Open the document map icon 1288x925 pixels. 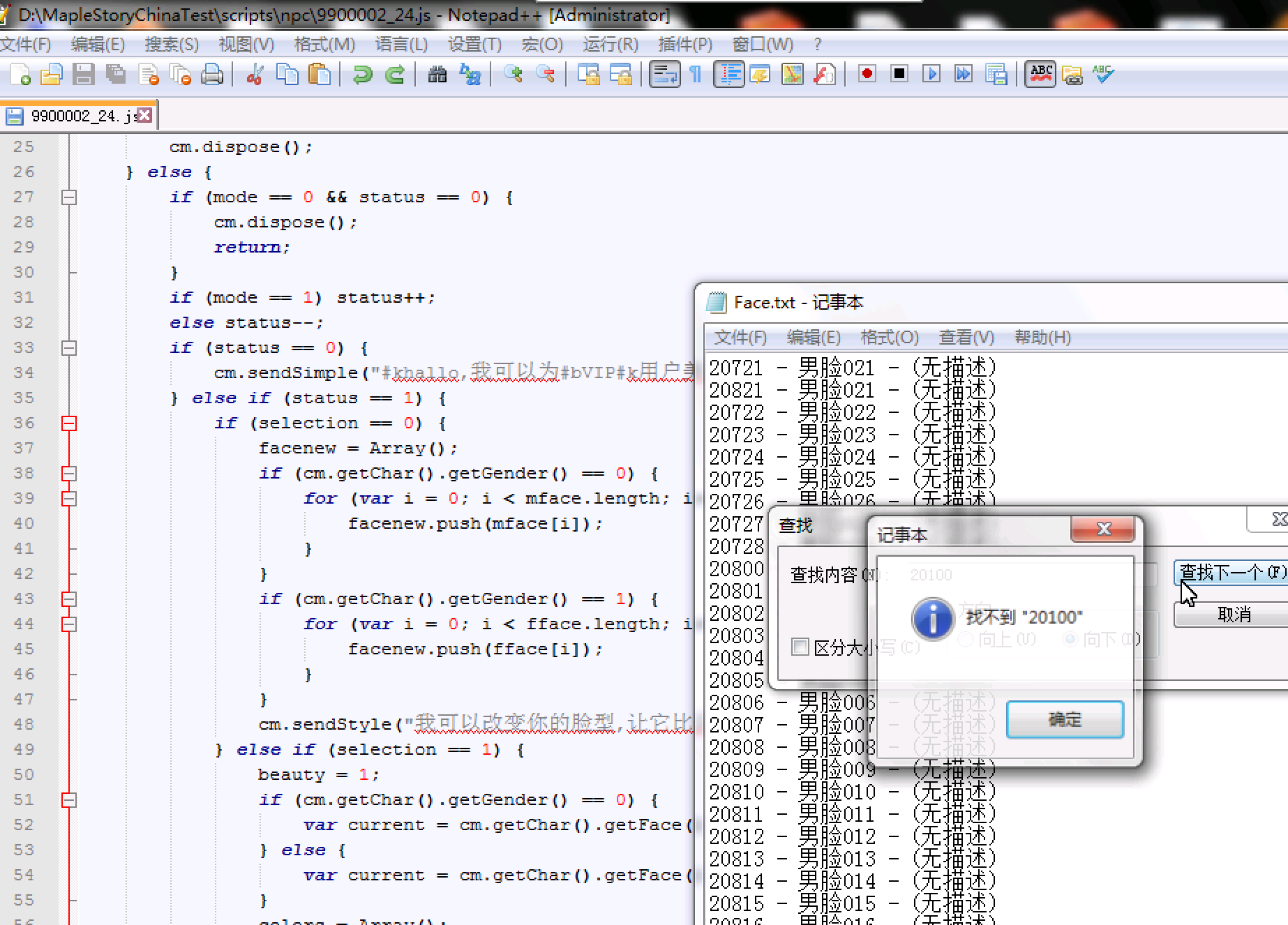tap(793, 75)
